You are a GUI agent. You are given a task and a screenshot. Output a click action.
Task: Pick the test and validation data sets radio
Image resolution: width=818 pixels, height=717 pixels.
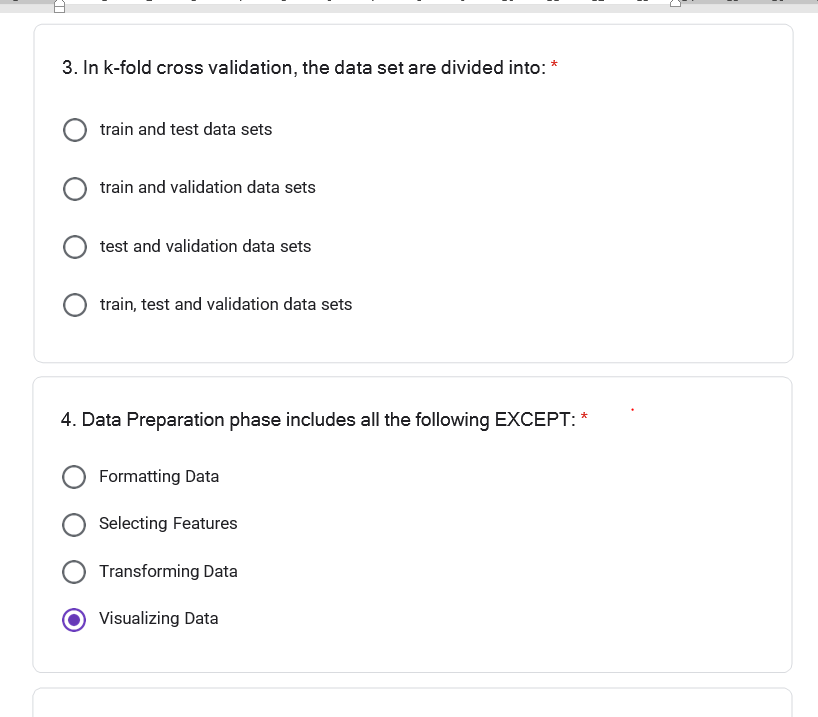[75, 247]
